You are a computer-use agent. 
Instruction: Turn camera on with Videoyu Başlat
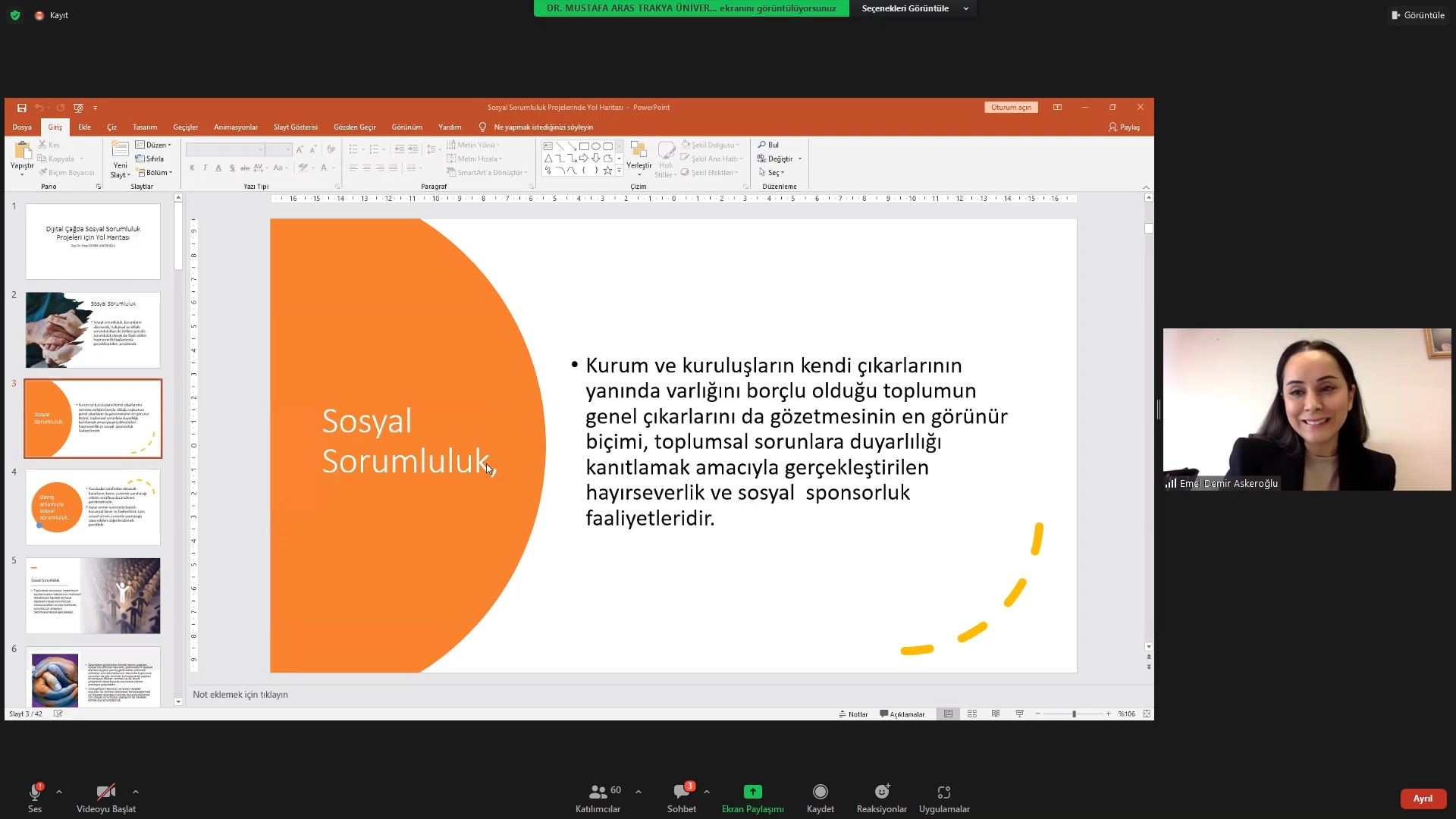(x=106, y=799)
